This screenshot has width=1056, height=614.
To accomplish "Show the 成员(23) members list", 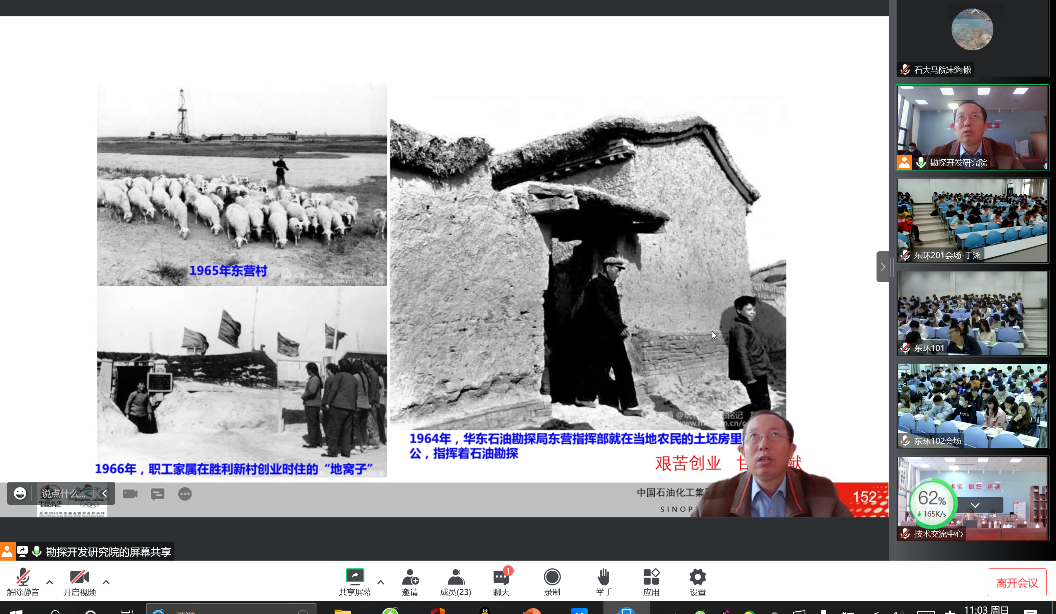I will pos(456,581).
